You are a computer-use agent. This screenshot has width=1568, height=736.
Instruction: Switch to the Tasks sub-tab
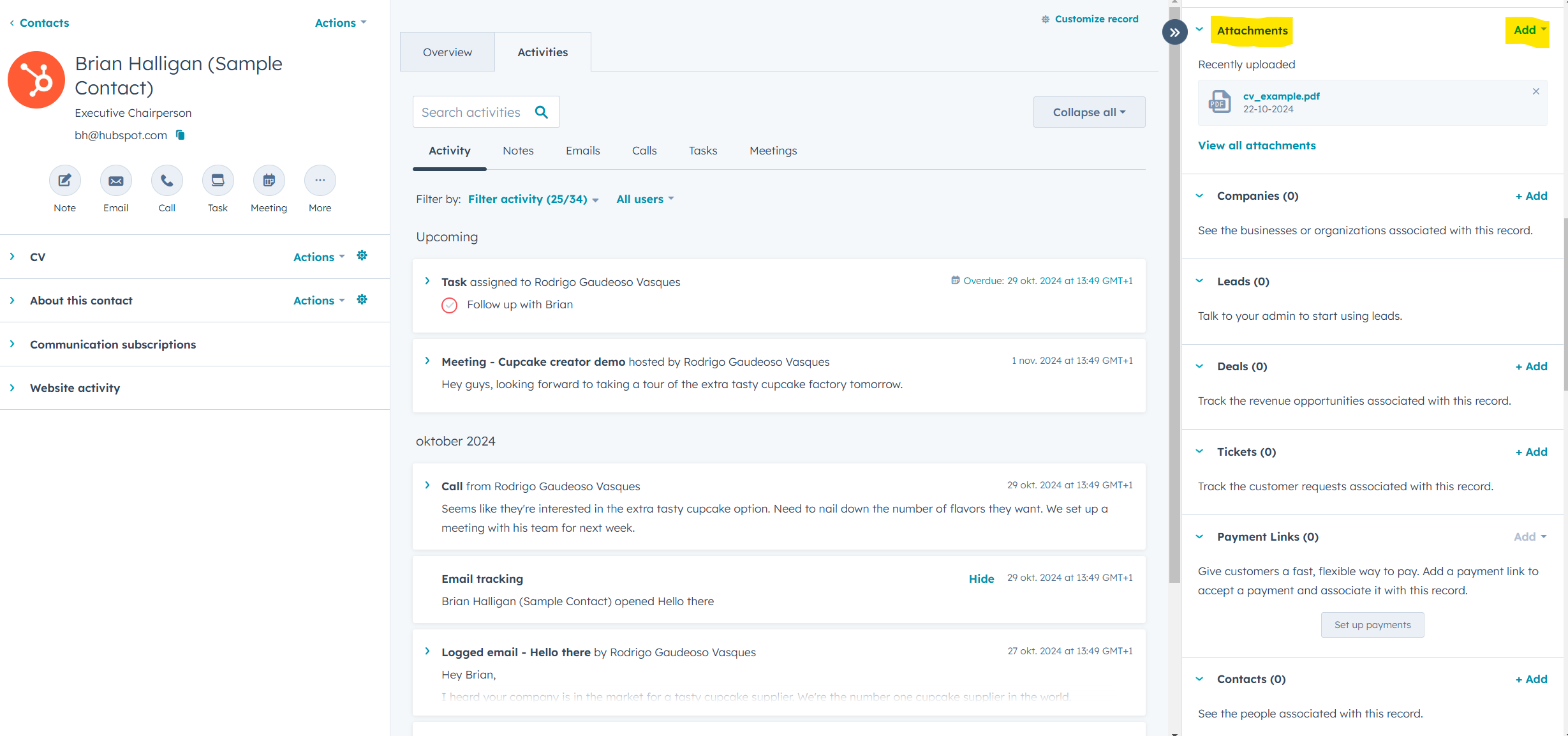(x=703, y=151)
